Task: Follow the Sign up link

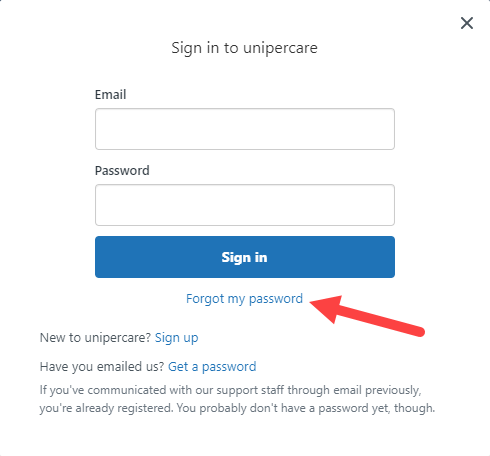Action: pyautogui.click(x=177, y=338)
